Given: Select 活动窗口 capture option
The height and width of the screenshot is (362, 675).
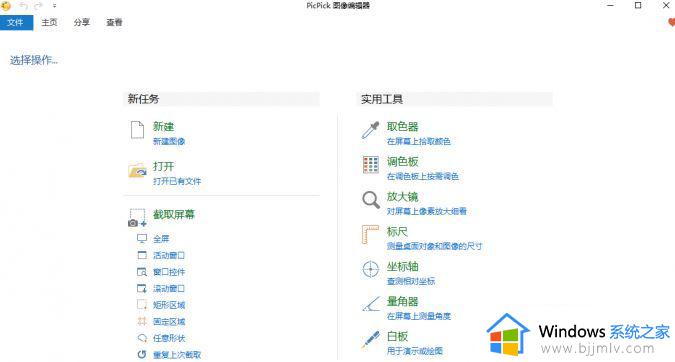Looking at the screenshot, I should pyautogui.click(x=169, y=255).
